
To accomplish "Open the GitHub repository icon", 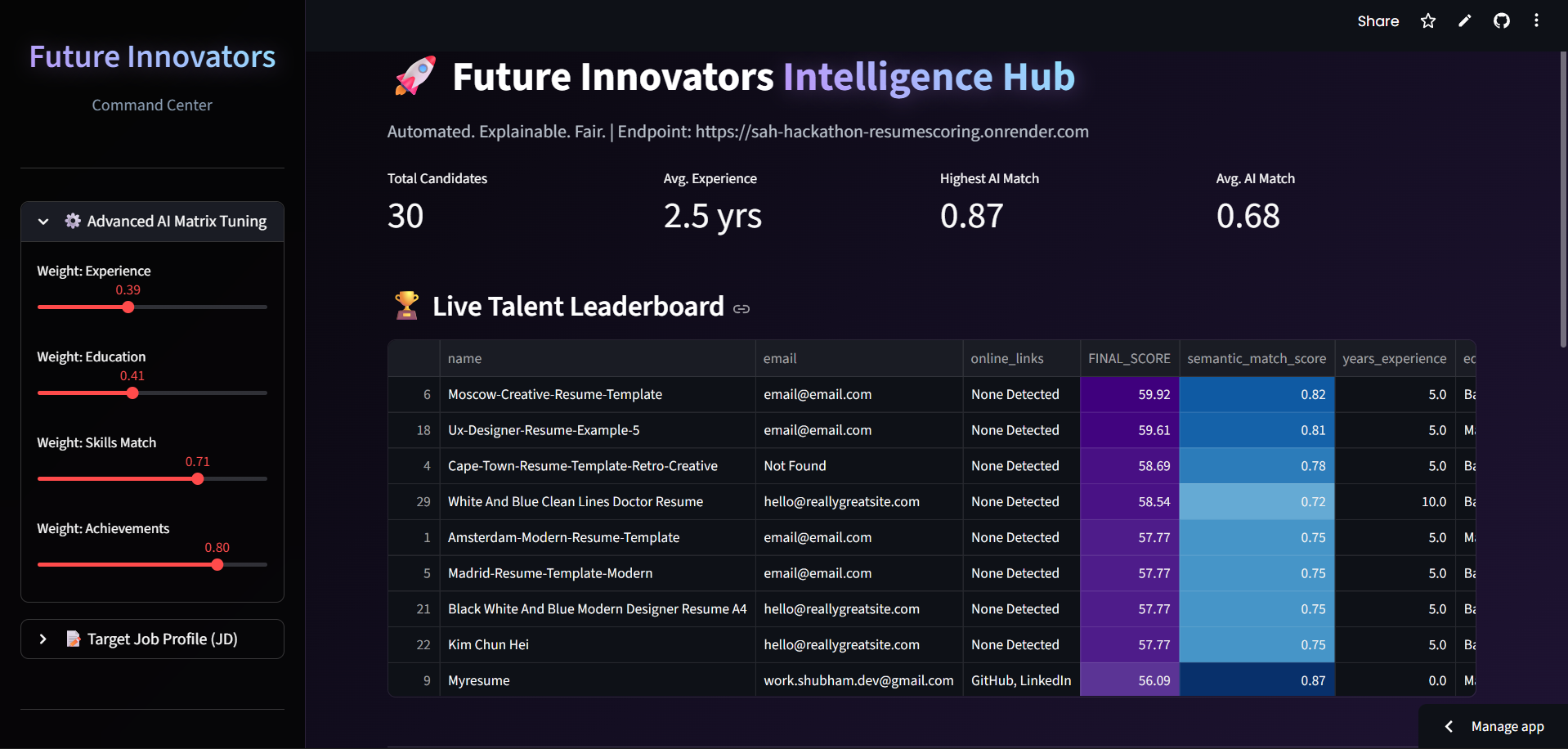I will 1501,20.
